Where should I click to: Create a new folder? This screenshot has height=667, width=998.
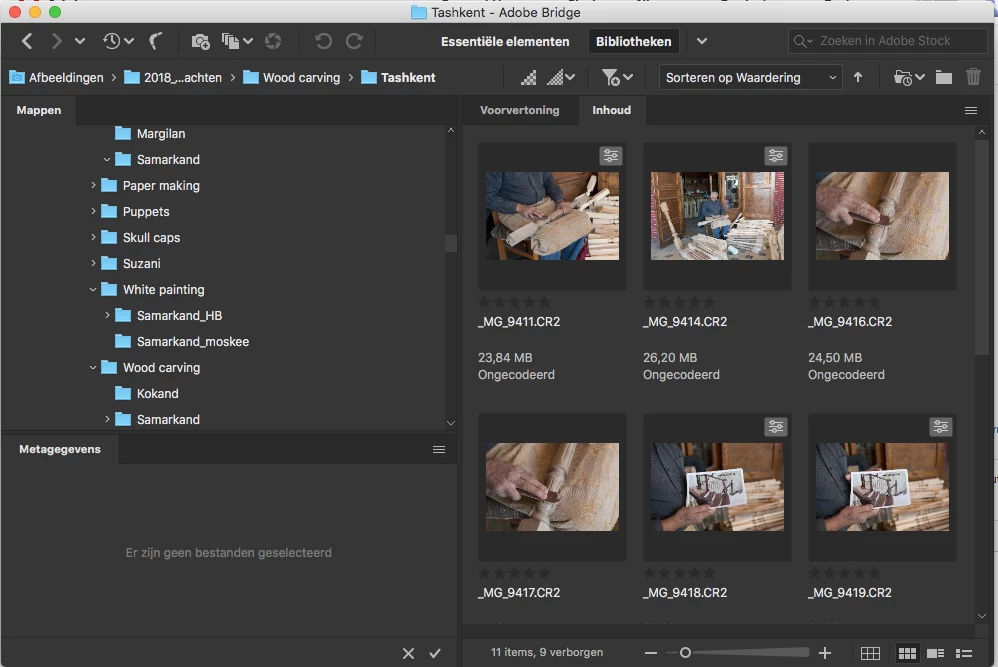point(944,78)
